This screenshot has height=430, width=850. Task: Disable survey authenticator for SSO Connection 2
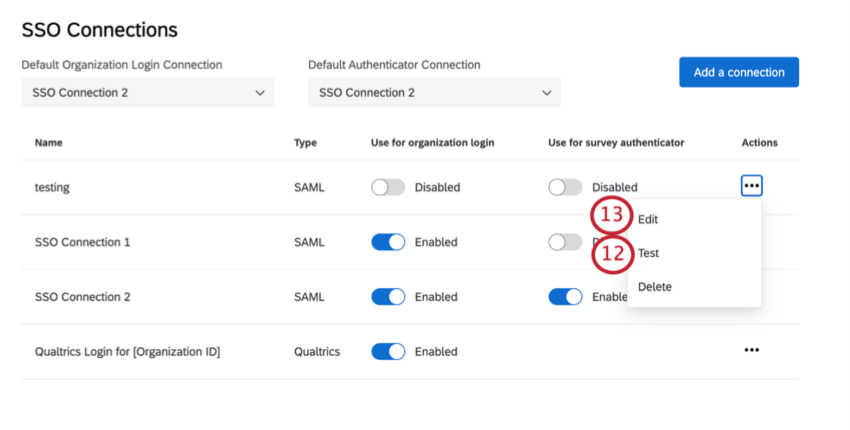[565, 297]
